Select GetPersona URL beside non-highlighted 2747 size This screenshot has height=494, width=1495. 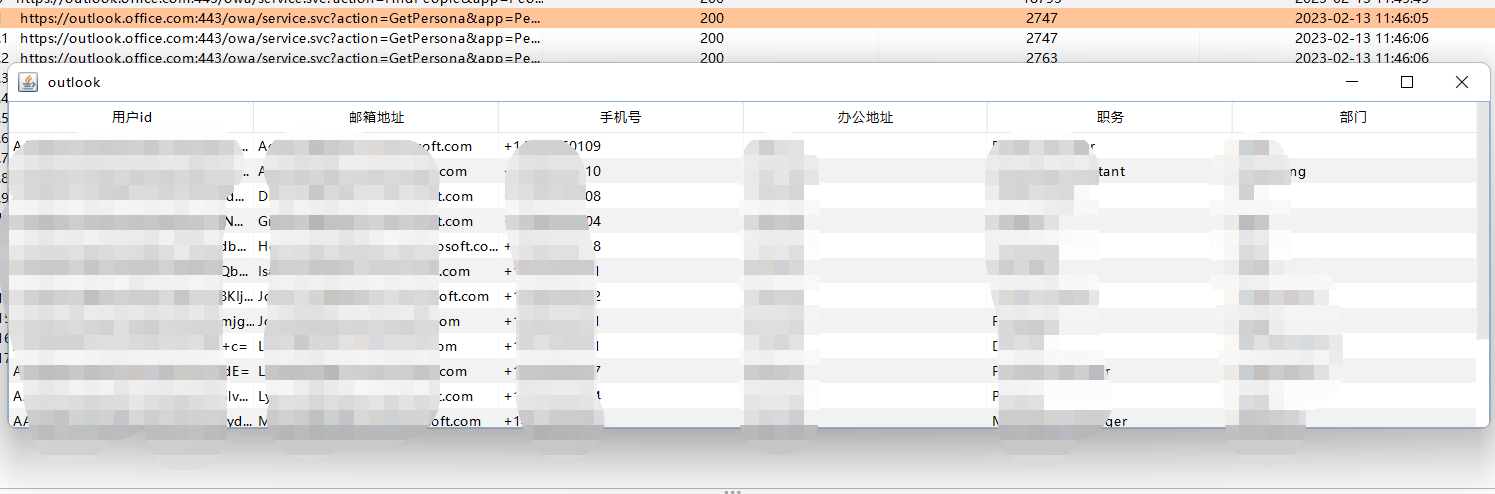pyautogui.click(x=280, y=38)
